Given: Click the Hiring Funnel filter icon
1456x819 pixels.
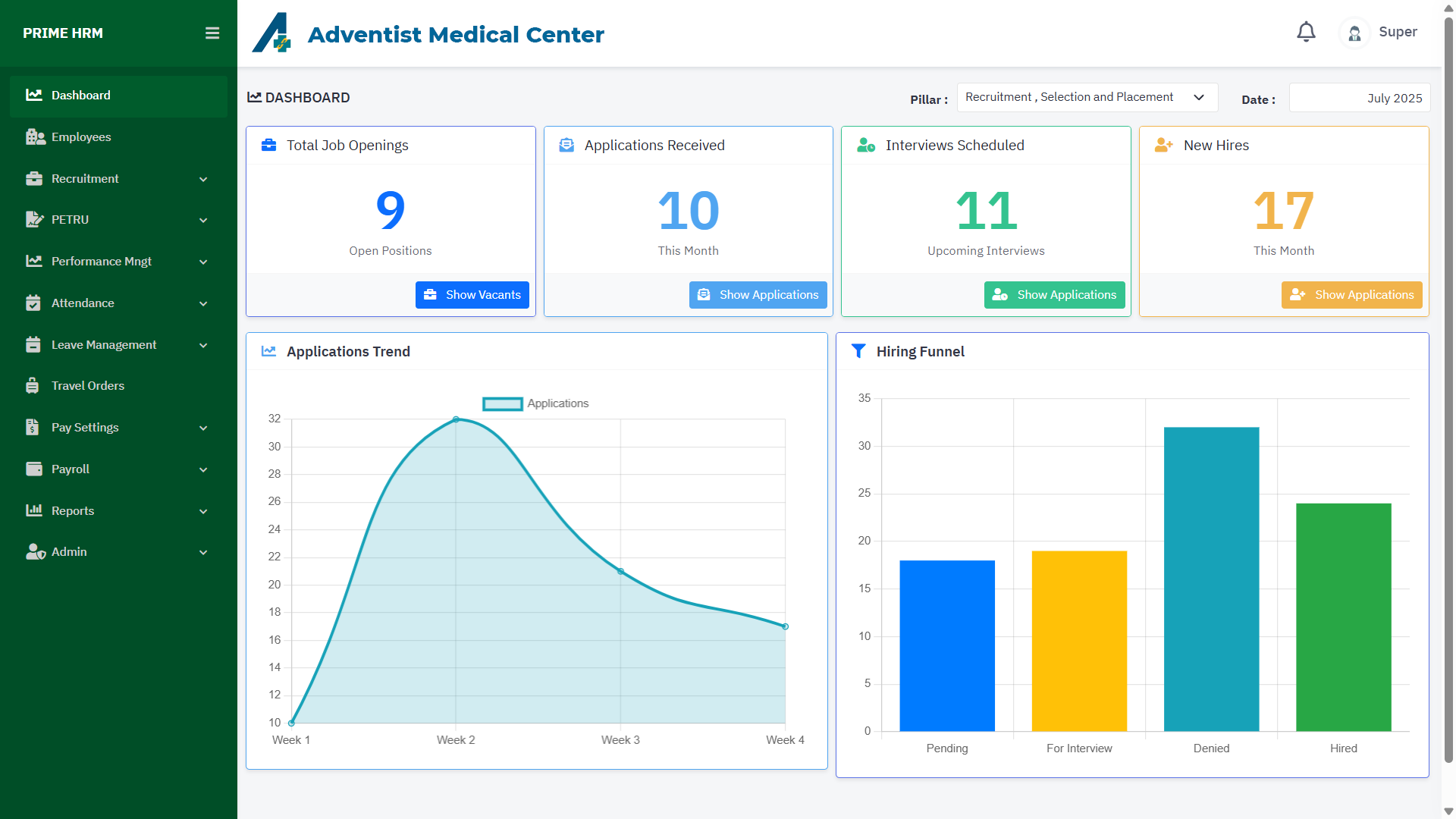Looking at the screenshot, I should click(858, 351).
